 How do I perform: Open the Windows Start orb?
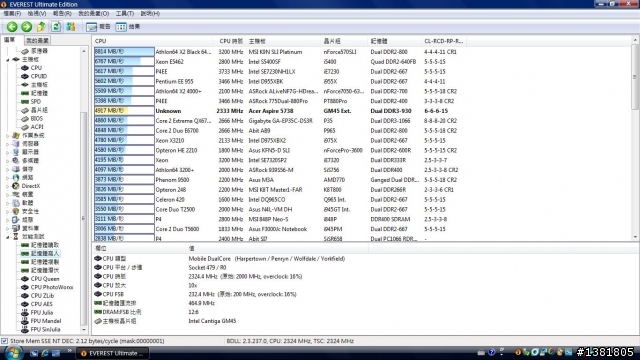click(x=13, y=353)
